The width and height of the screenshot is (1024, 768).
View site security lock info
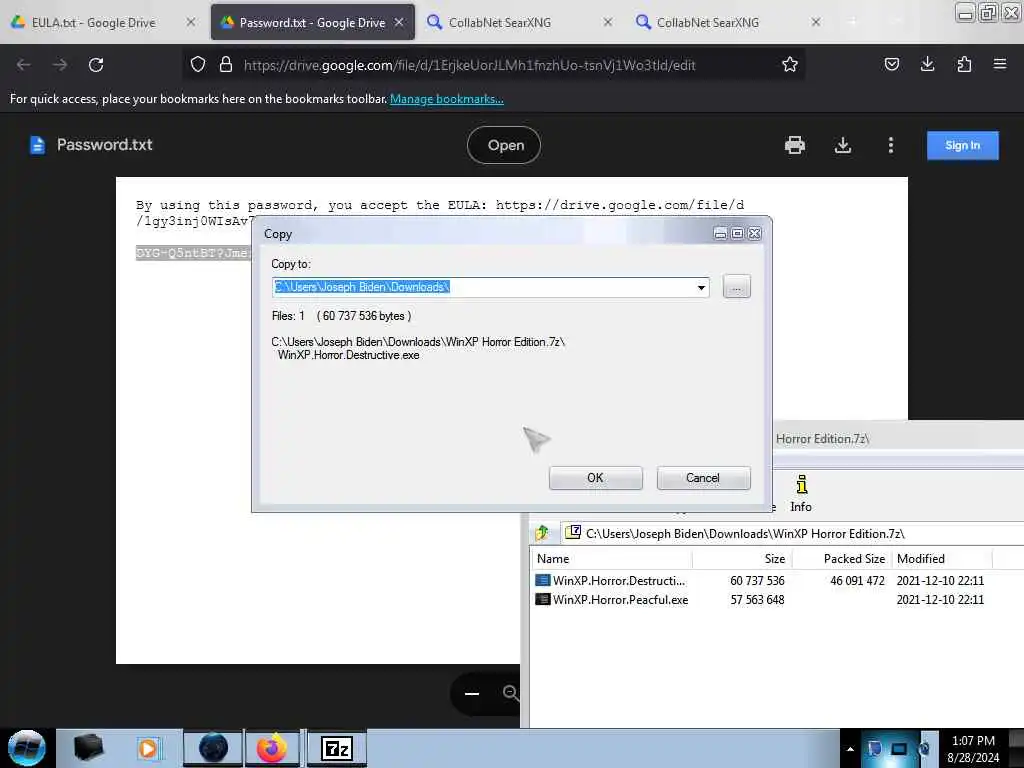(x=226, y=65)
